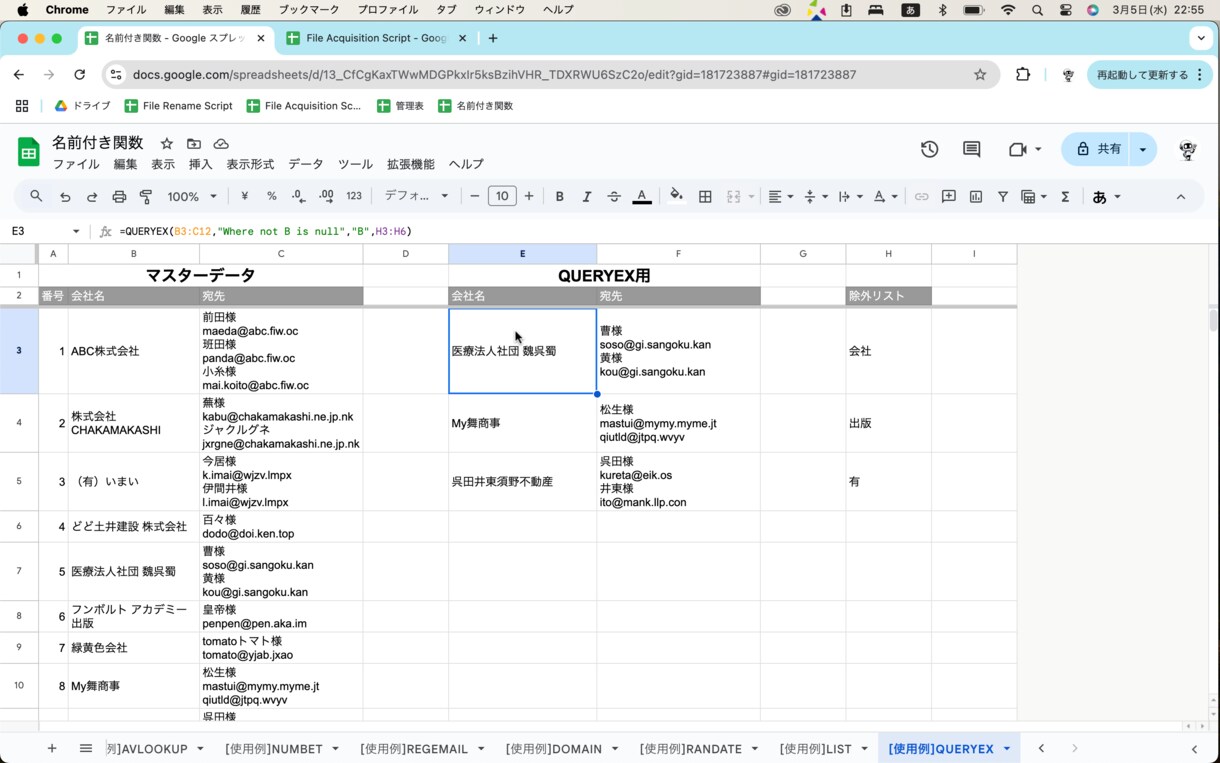Add a comment using toolbar icon
This screenshot has height=763, width=1220.
tap(949, 197)
